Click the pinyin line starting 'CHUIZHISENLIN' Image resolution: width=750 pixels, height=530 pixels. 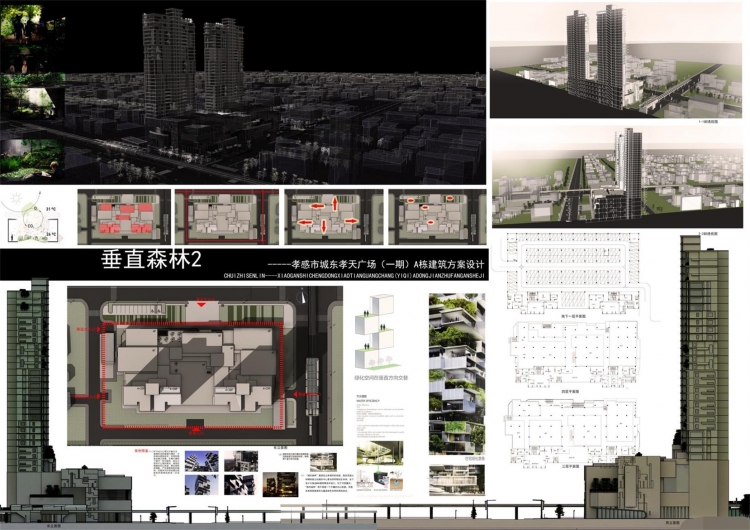(354, 276)
